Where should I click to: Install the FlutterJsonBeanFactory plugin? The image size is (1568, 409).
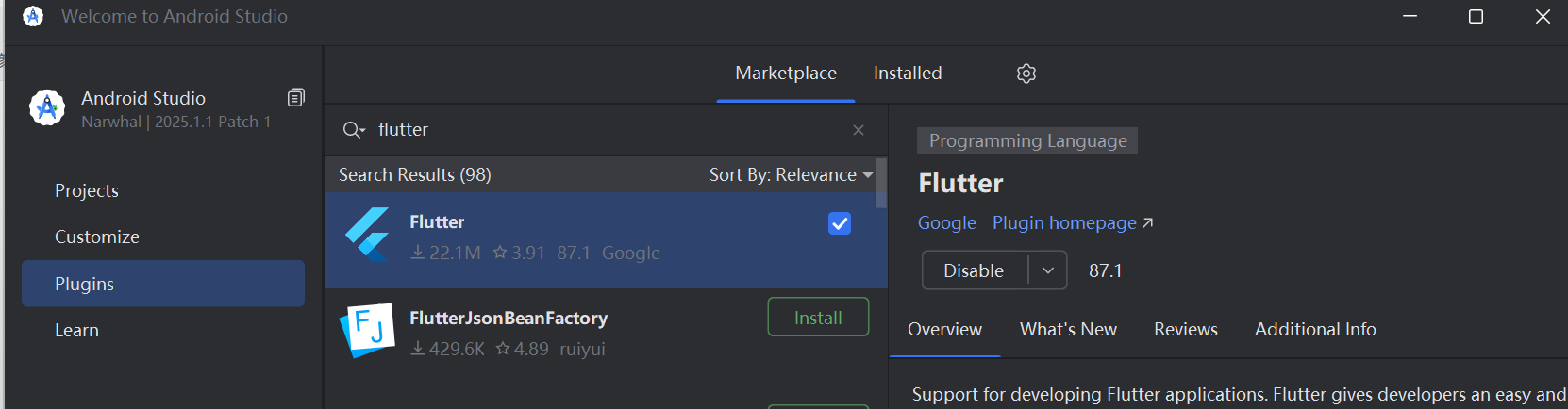click(x=818, y=318)
